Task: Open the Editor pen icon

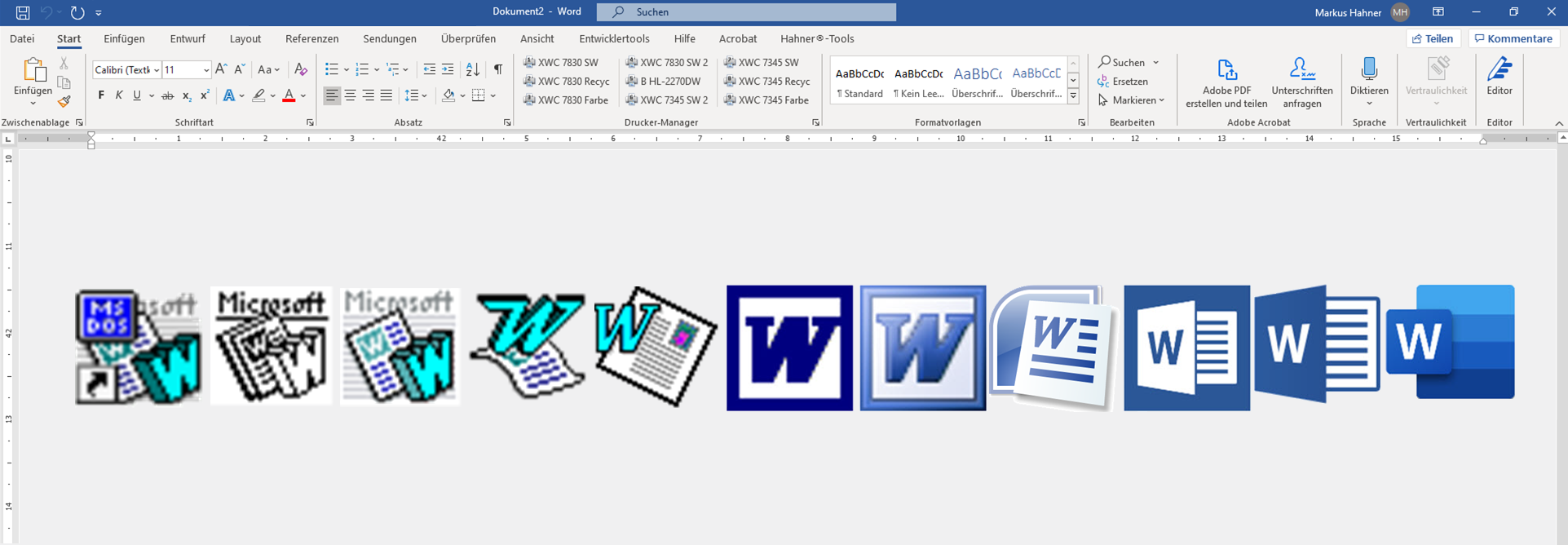Action: click(x=1500, y=70)
